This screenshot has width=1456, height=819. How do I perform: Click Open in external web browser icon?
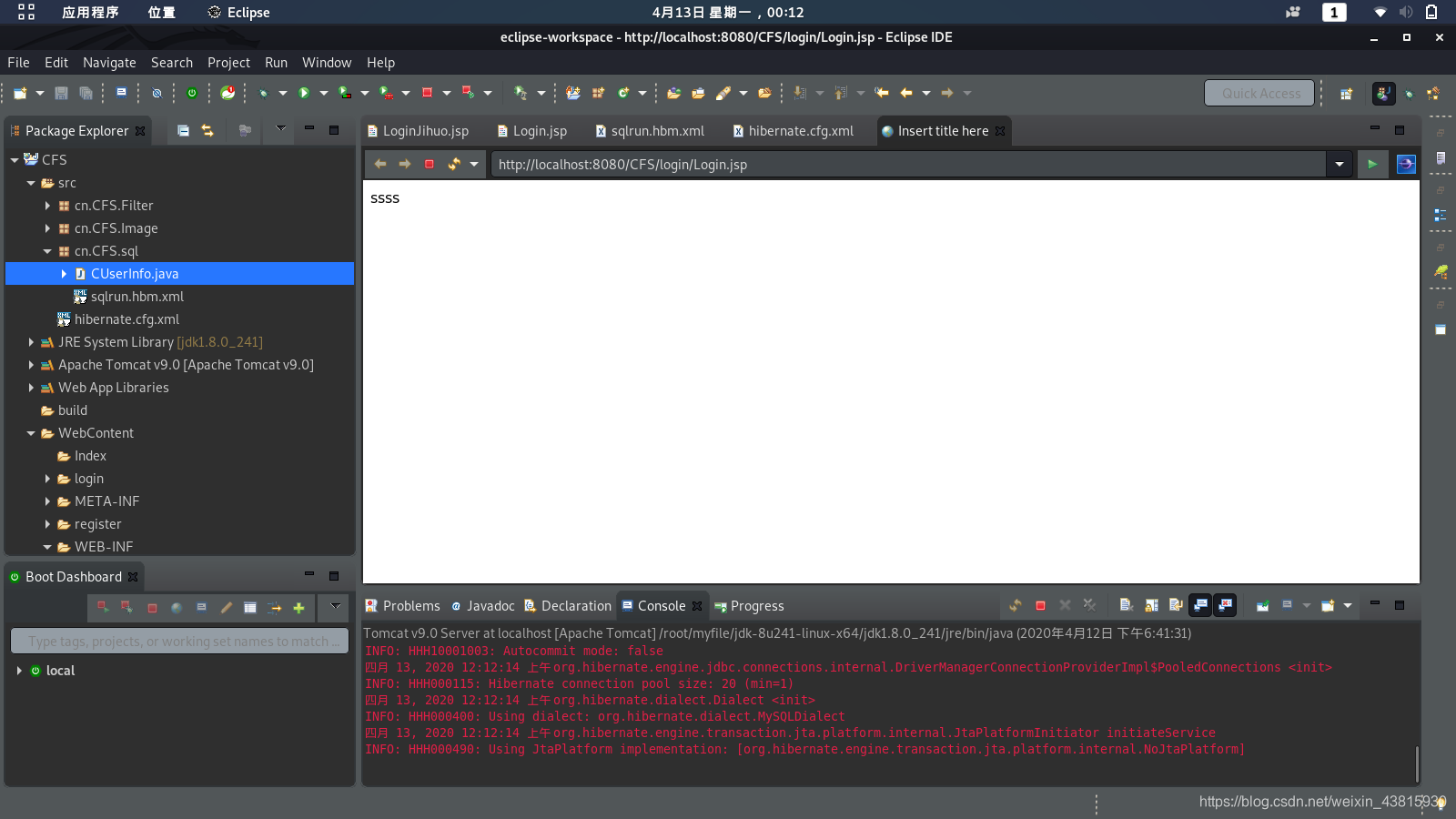(1406, 164)
